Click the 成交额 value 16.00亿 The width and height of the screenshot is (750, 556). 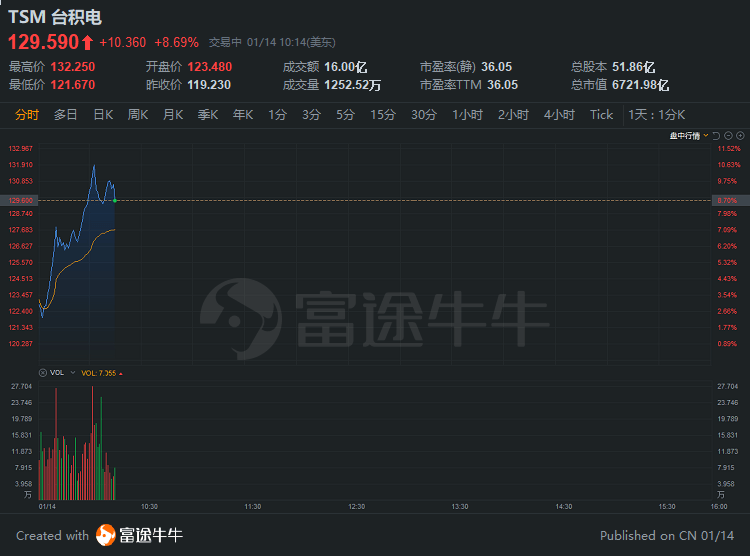(346, 67)
